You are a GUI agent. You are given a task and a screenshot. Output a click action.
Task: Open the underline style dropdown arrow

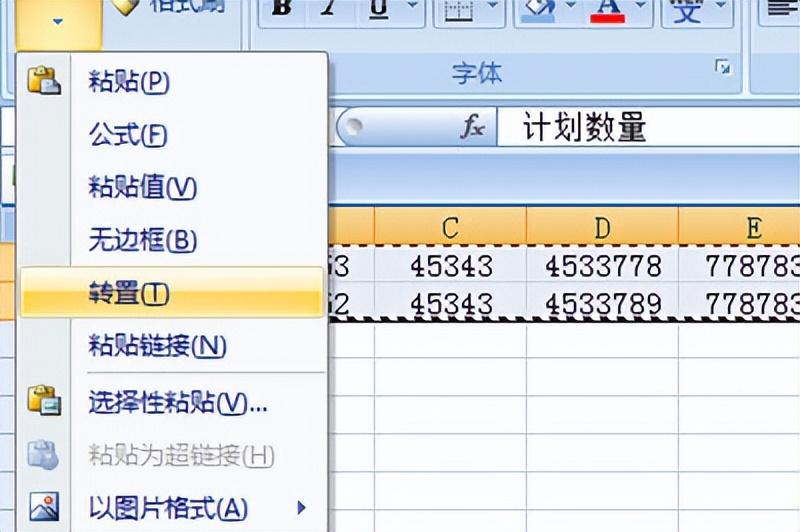[x=413, y=6]
